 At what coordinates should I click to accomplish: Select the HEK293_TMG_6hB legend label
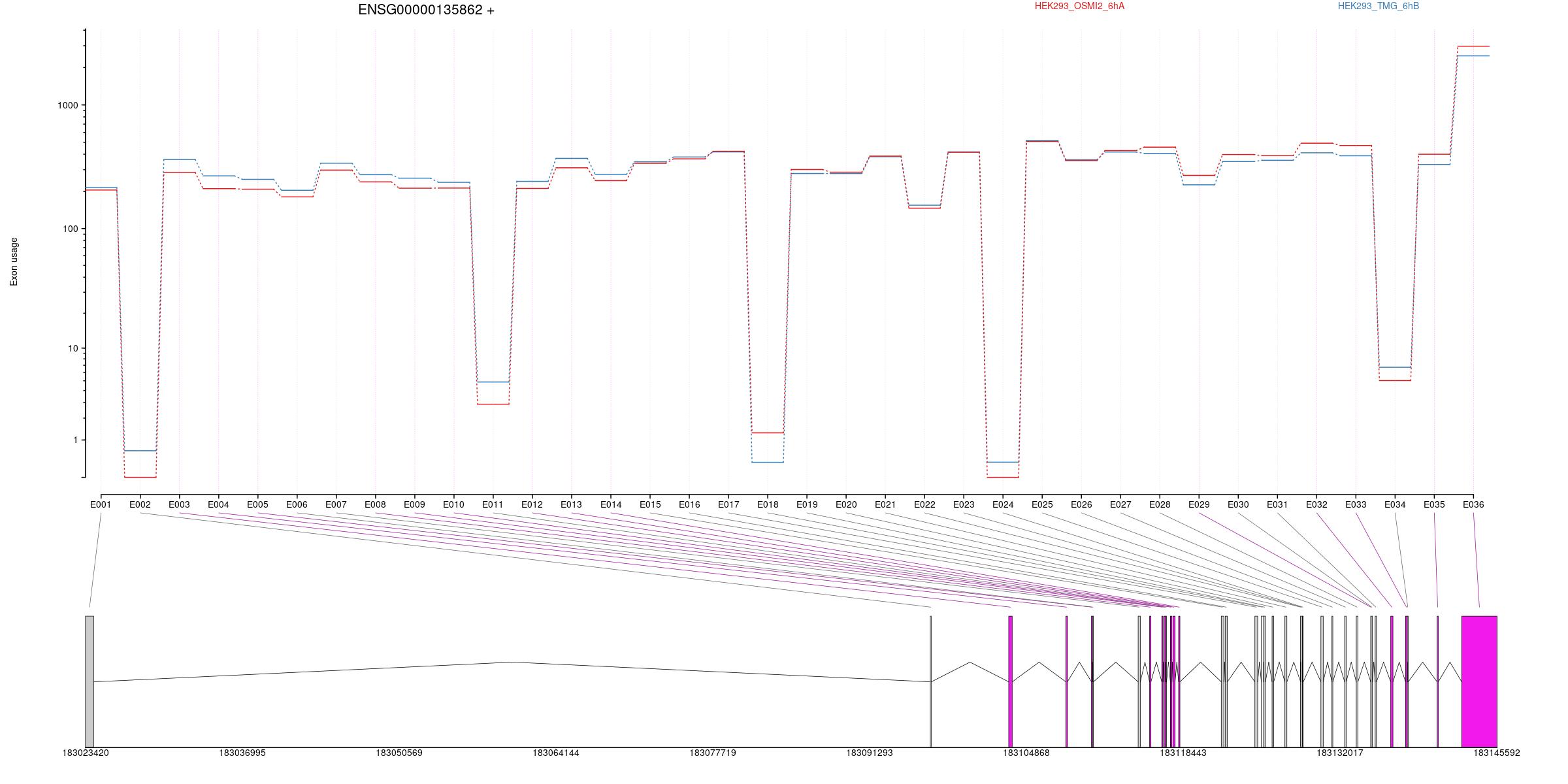(1379, 6)
